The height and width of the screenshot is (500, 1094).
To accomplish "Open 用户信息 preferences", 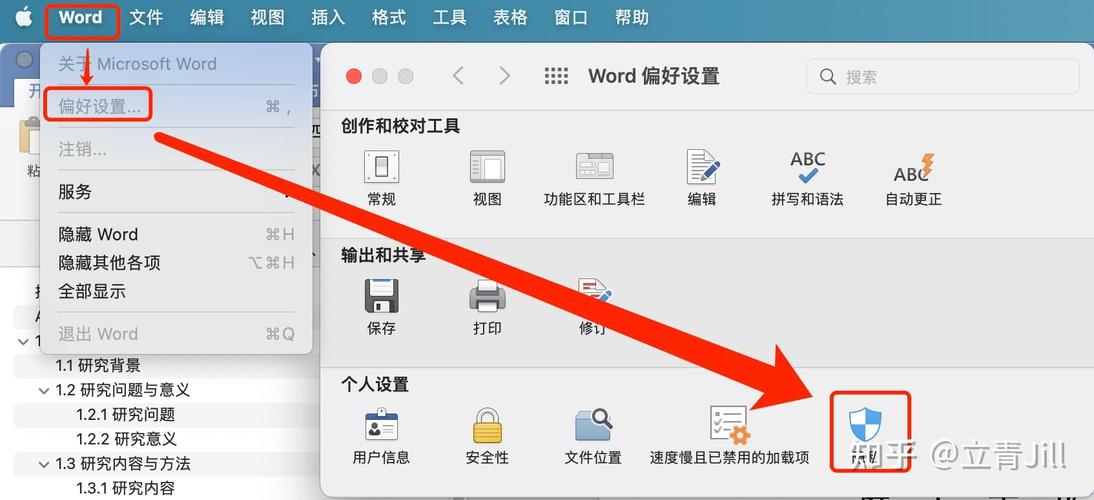I will [381, 425].
